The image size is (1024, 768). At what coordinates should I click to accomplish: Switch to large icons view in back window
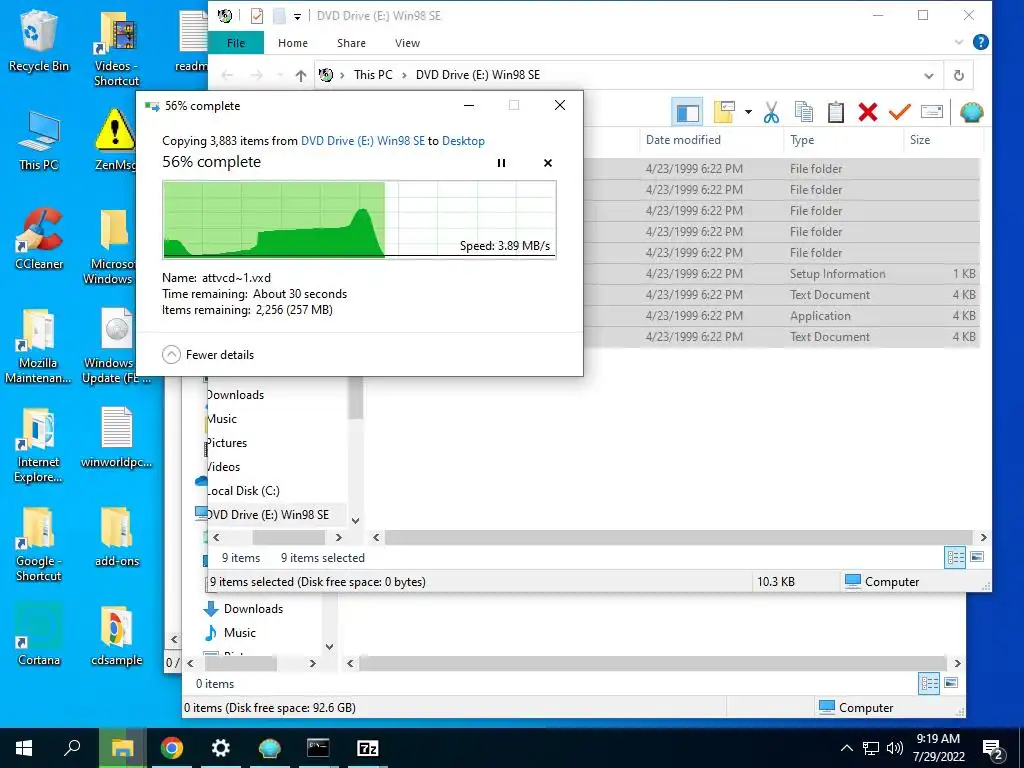[951, 683]
